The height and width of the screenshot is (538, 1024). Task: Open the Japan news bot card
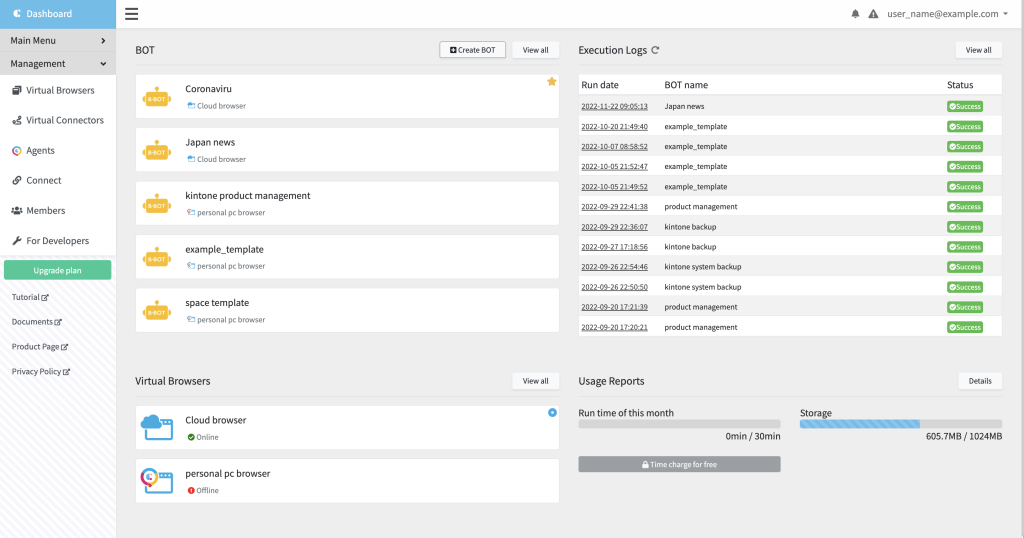[x=347, y=150]
